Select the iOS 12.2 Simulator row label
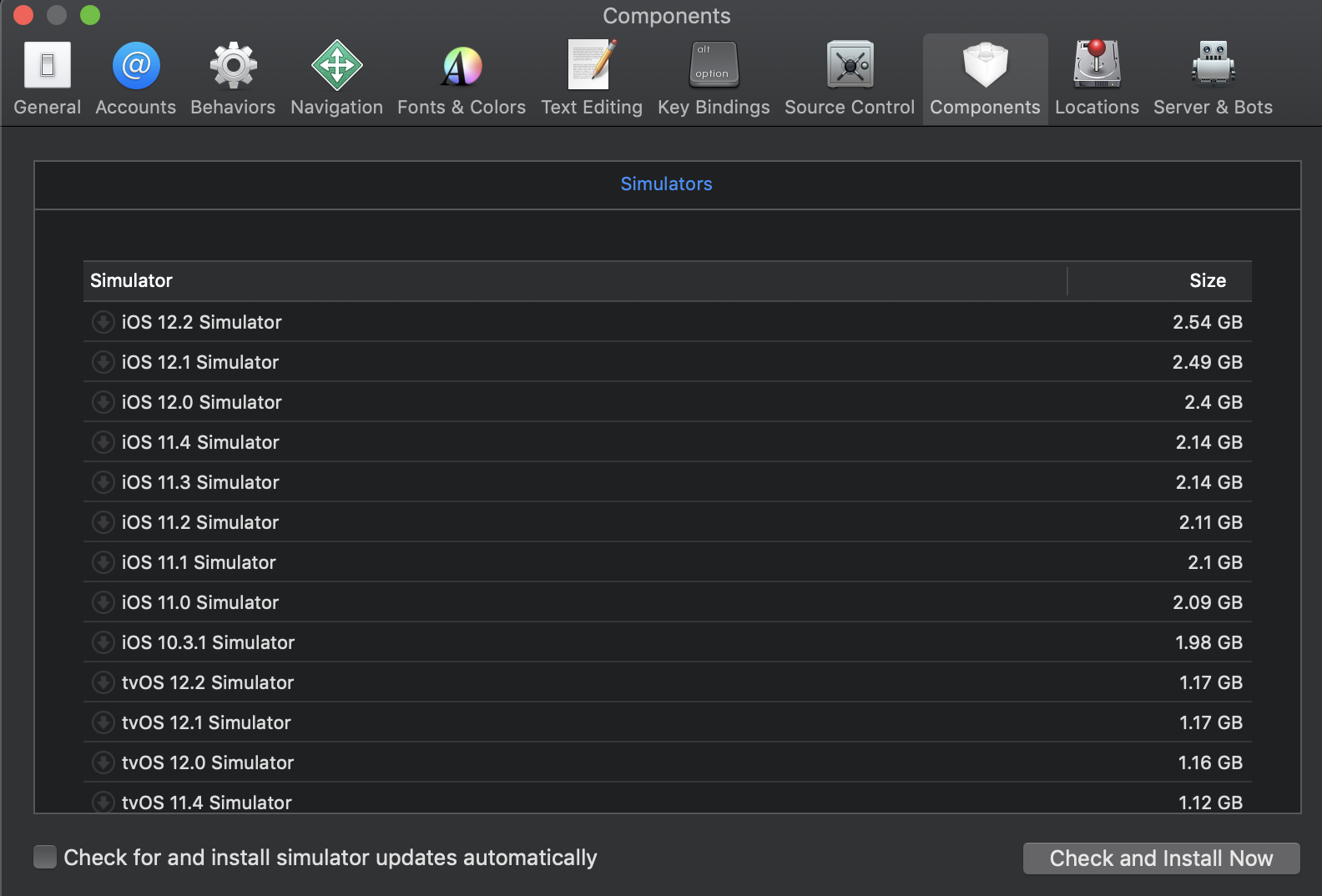Screen dimensions: 1322x896 (x=202, y=322)
